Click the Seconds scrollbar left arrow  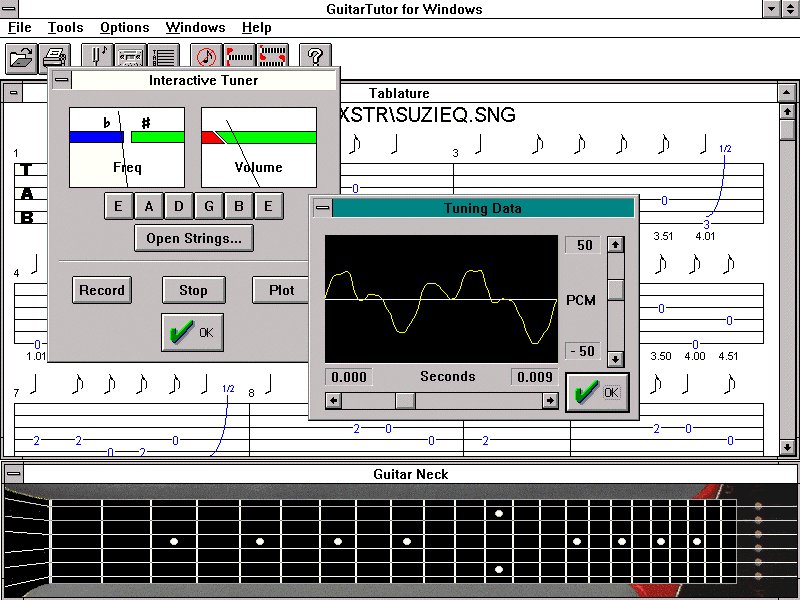click(x=334, y=401)
